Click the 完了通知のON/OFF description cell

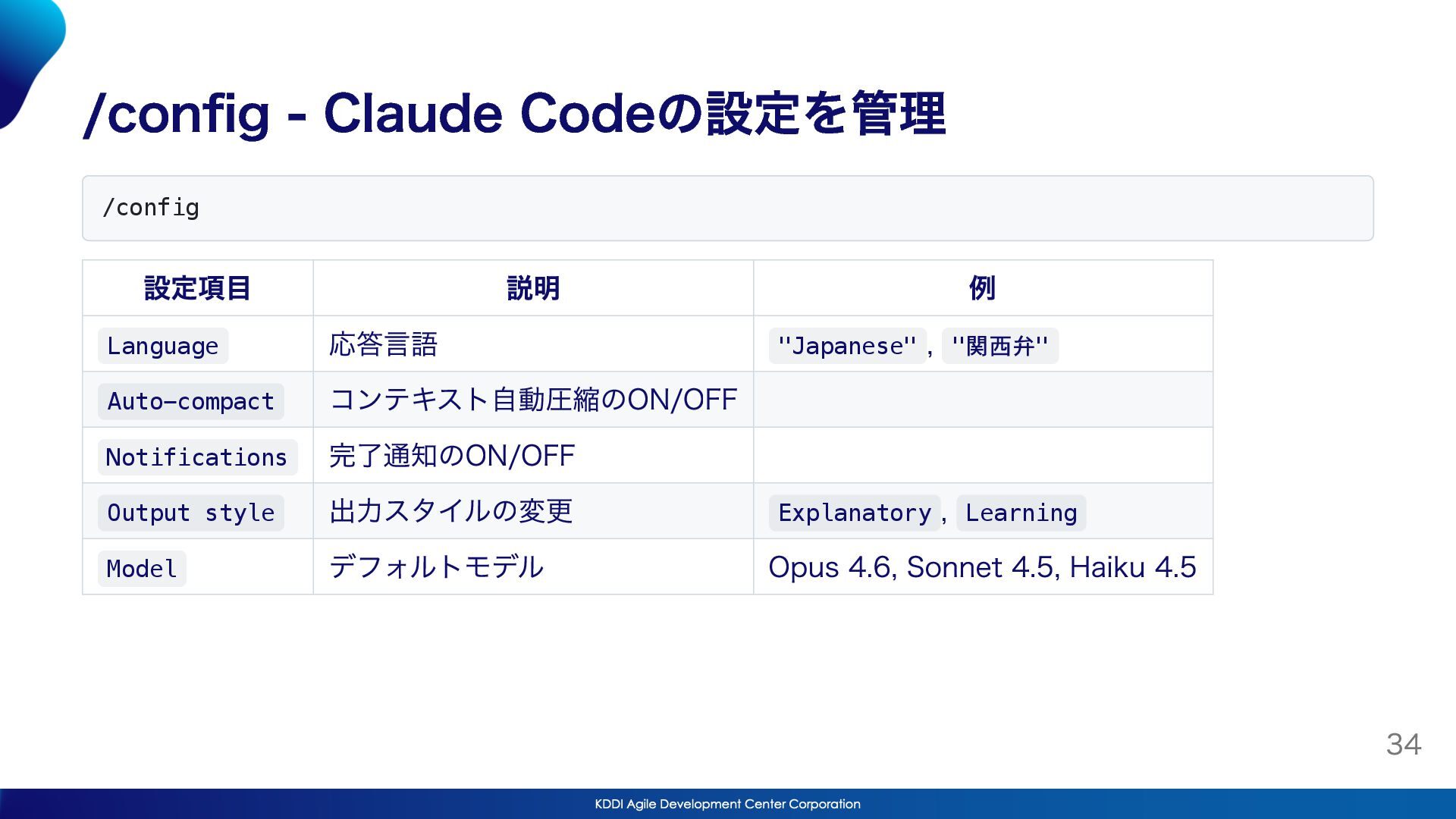(x=452, y=456)
